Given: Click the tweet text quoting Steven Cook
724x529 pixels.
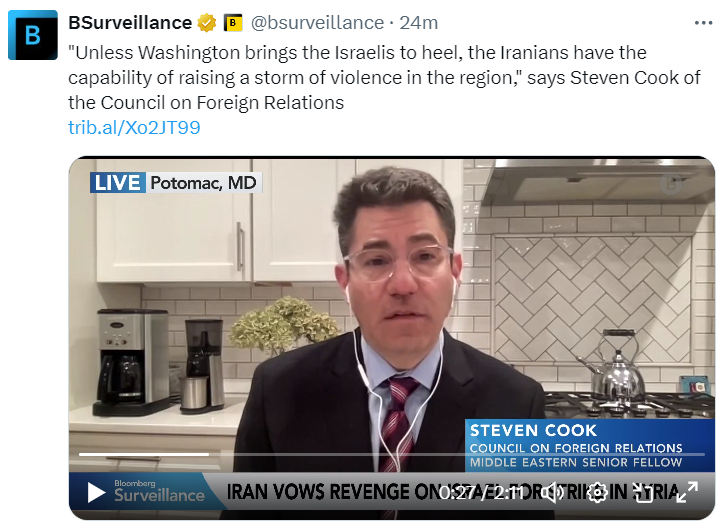Looking at the screenshot, I should pos(384,78).
